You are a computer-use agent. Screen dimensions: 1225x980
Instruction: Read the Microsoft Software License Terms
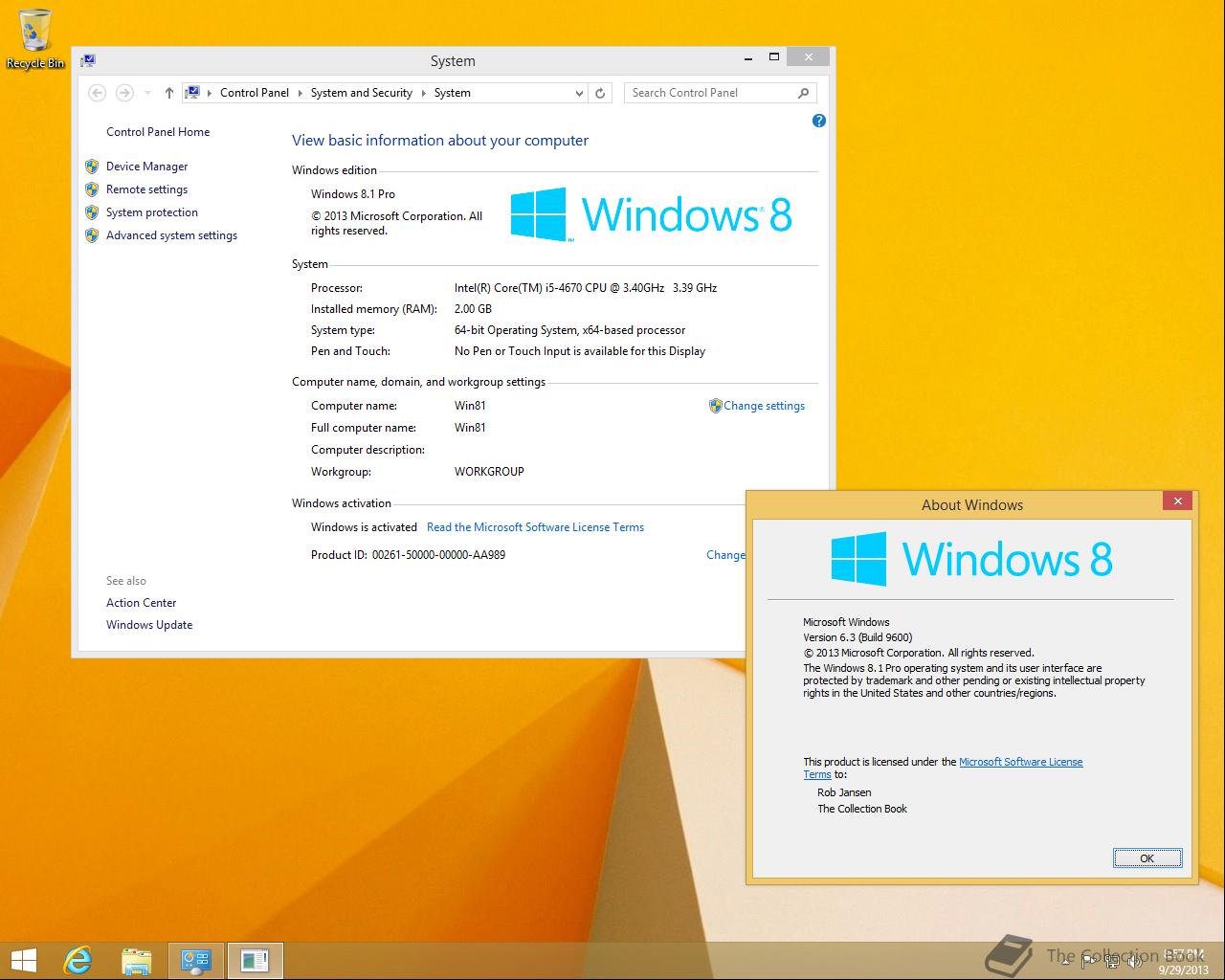(536, 527)
